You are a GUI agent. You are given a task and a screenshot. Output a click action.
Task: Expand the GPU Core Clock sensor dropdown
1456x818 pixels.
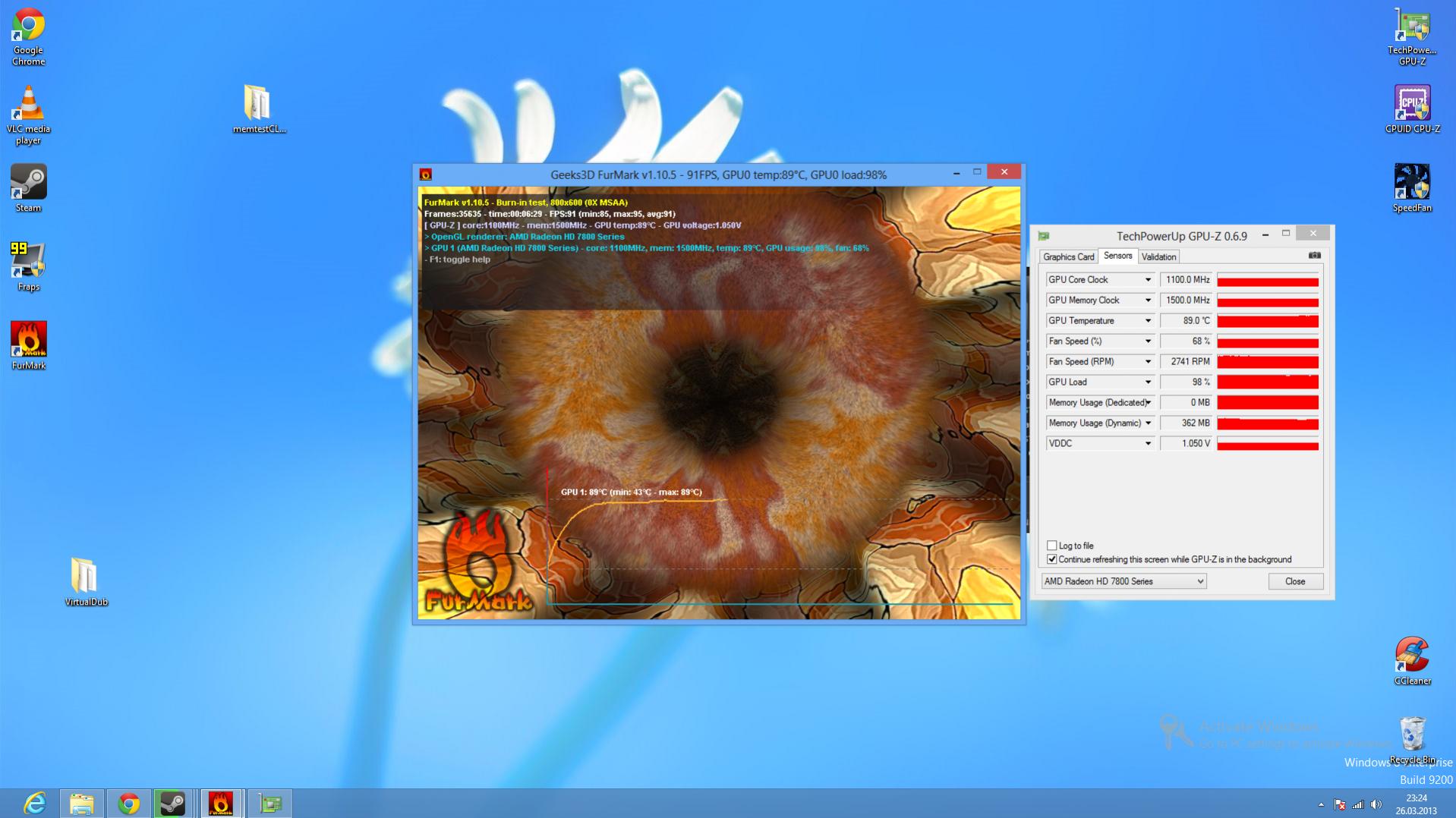1148,280
